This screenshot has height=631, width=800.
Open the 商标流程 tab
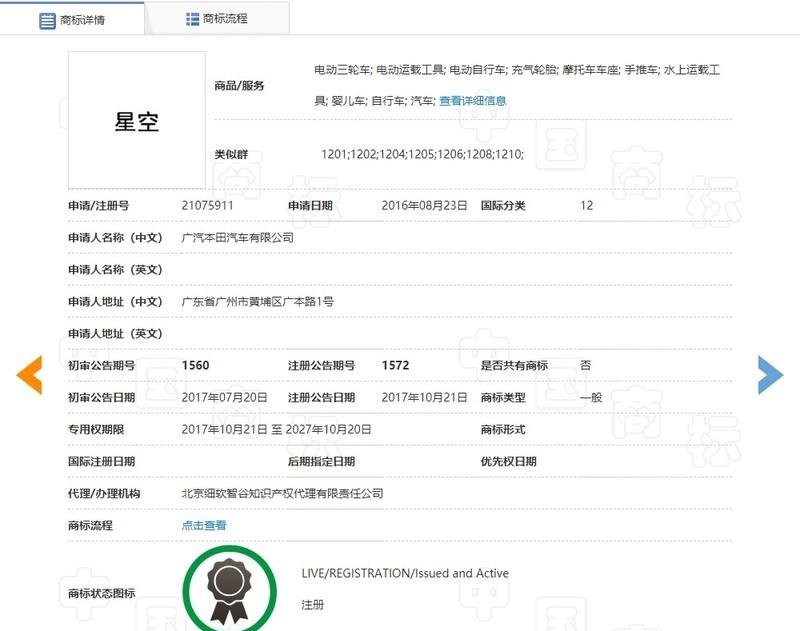[x=217, y=19]
